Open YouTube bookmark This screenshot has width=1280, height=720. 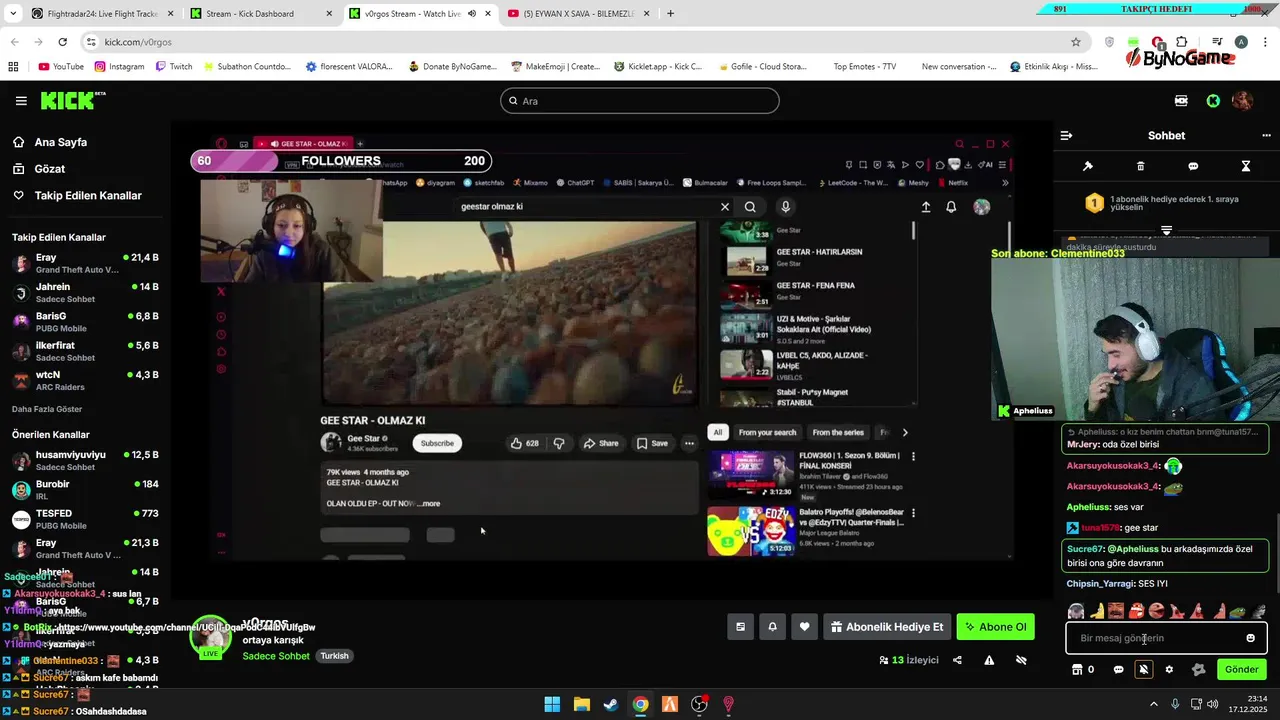[x=60, y=67]
